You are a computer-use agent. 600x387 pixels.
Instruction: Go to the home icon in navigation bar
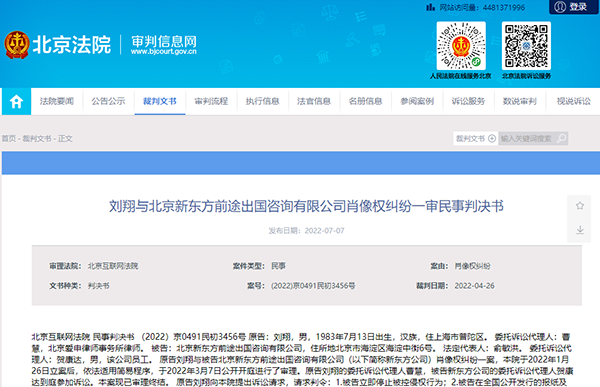click(16, 101)
